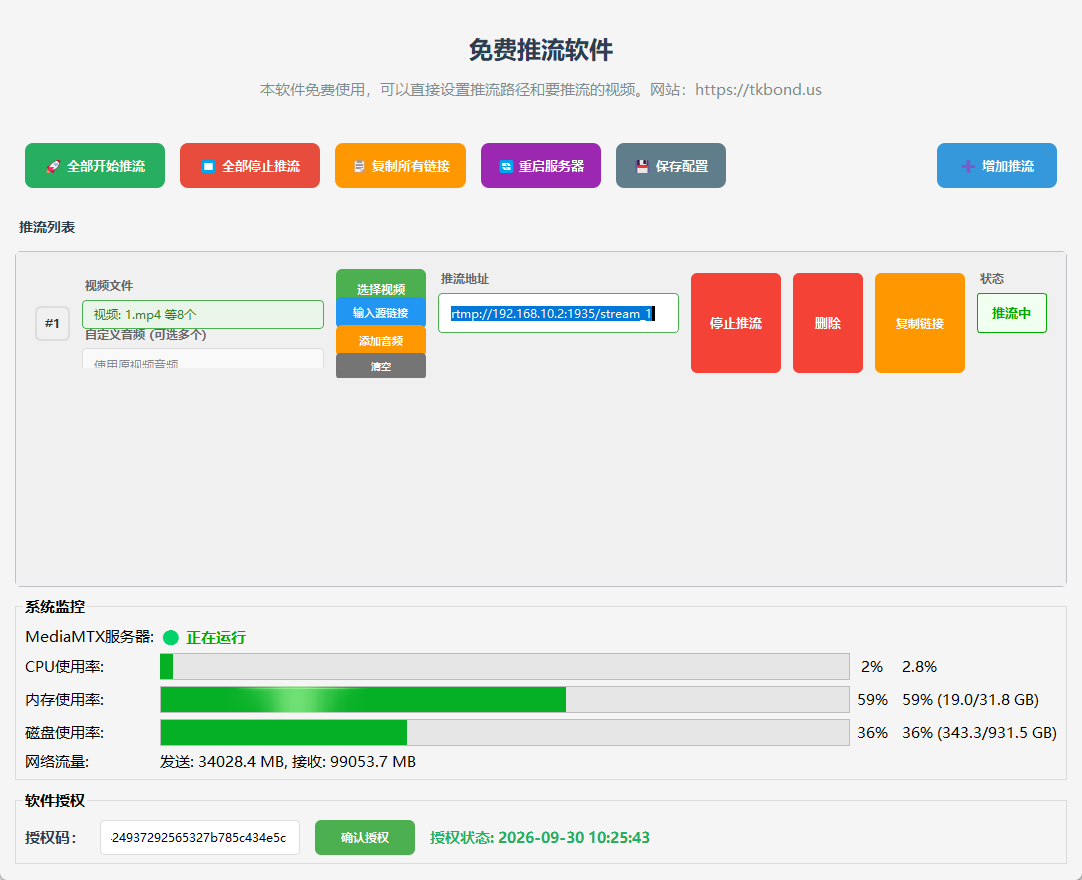Viewport: 1082px width, 880px height.
Task: Click the gray 清空 button
Action: click(x=381, y=366)
